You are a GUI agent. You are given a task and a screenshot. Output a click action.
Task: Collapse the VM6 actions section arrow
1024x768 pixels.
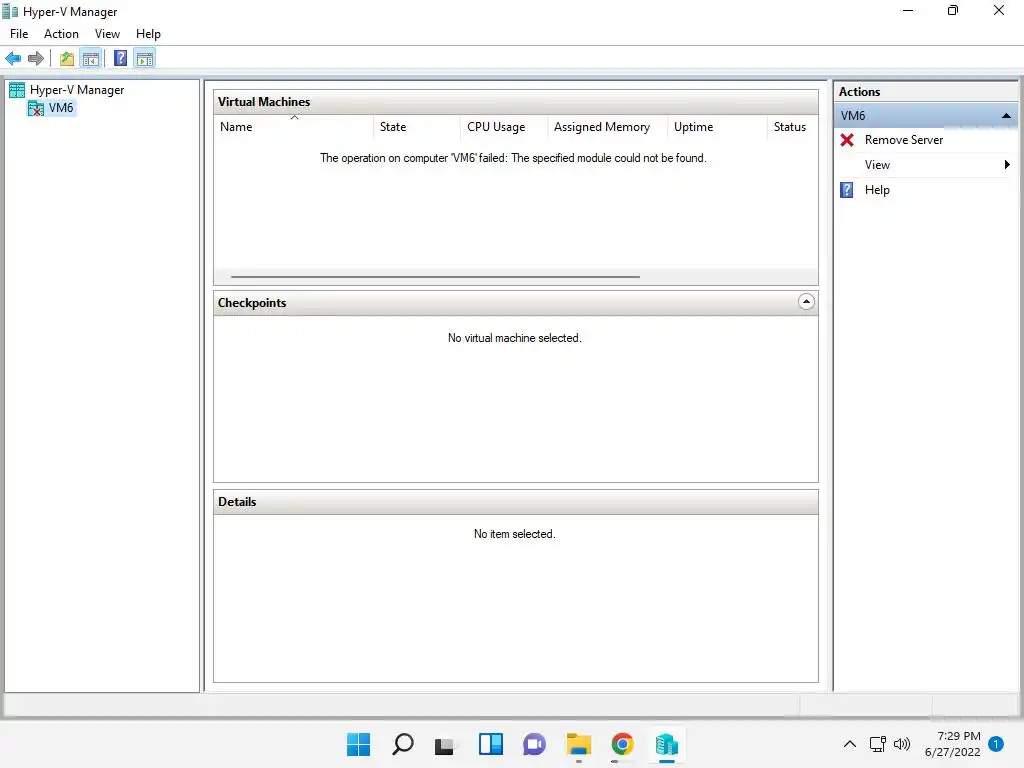1006,116
